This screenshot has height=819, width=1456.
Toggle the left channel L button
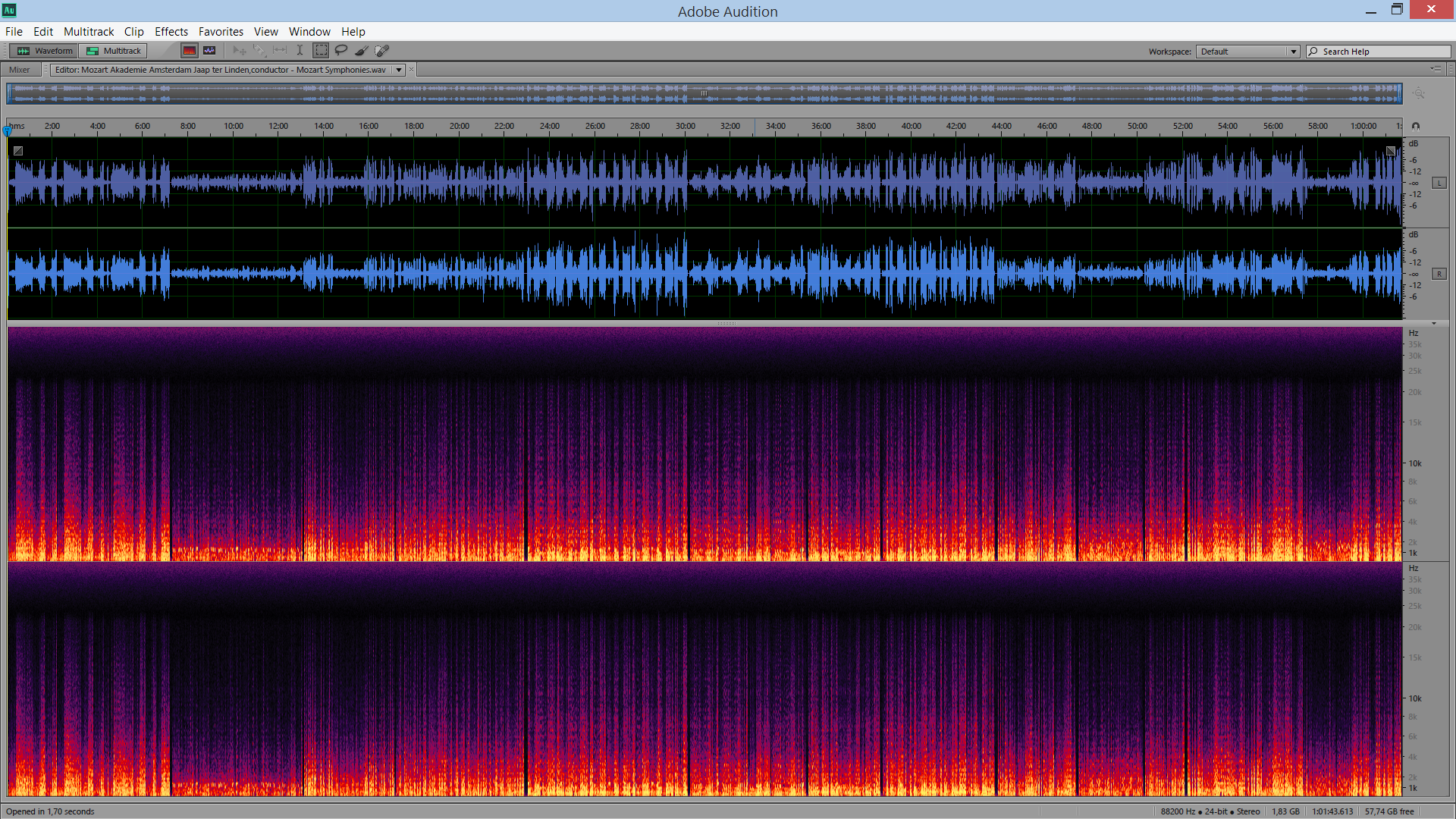tap(1439, 184)
